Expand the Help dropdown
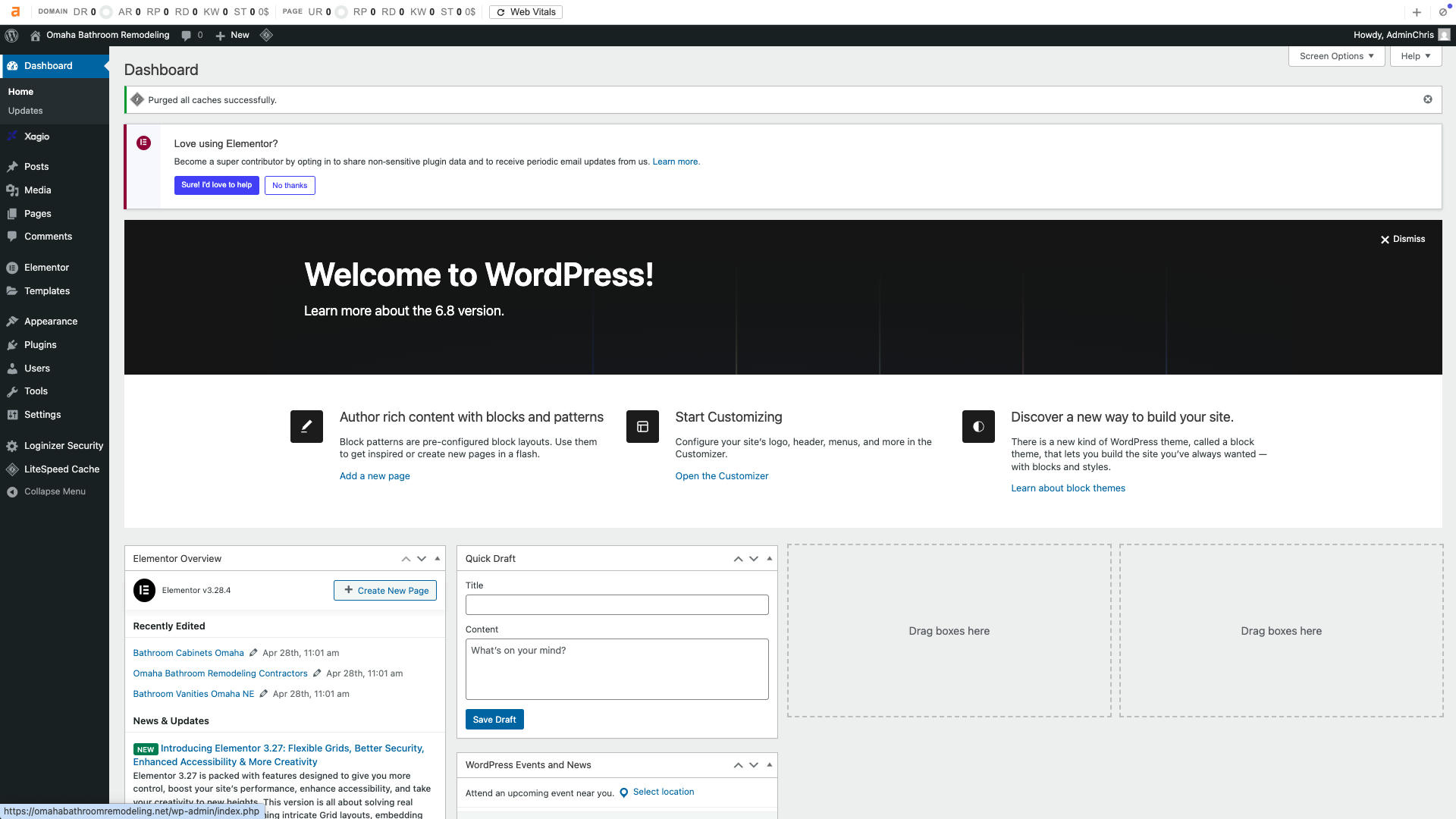 click(1415, 56)
